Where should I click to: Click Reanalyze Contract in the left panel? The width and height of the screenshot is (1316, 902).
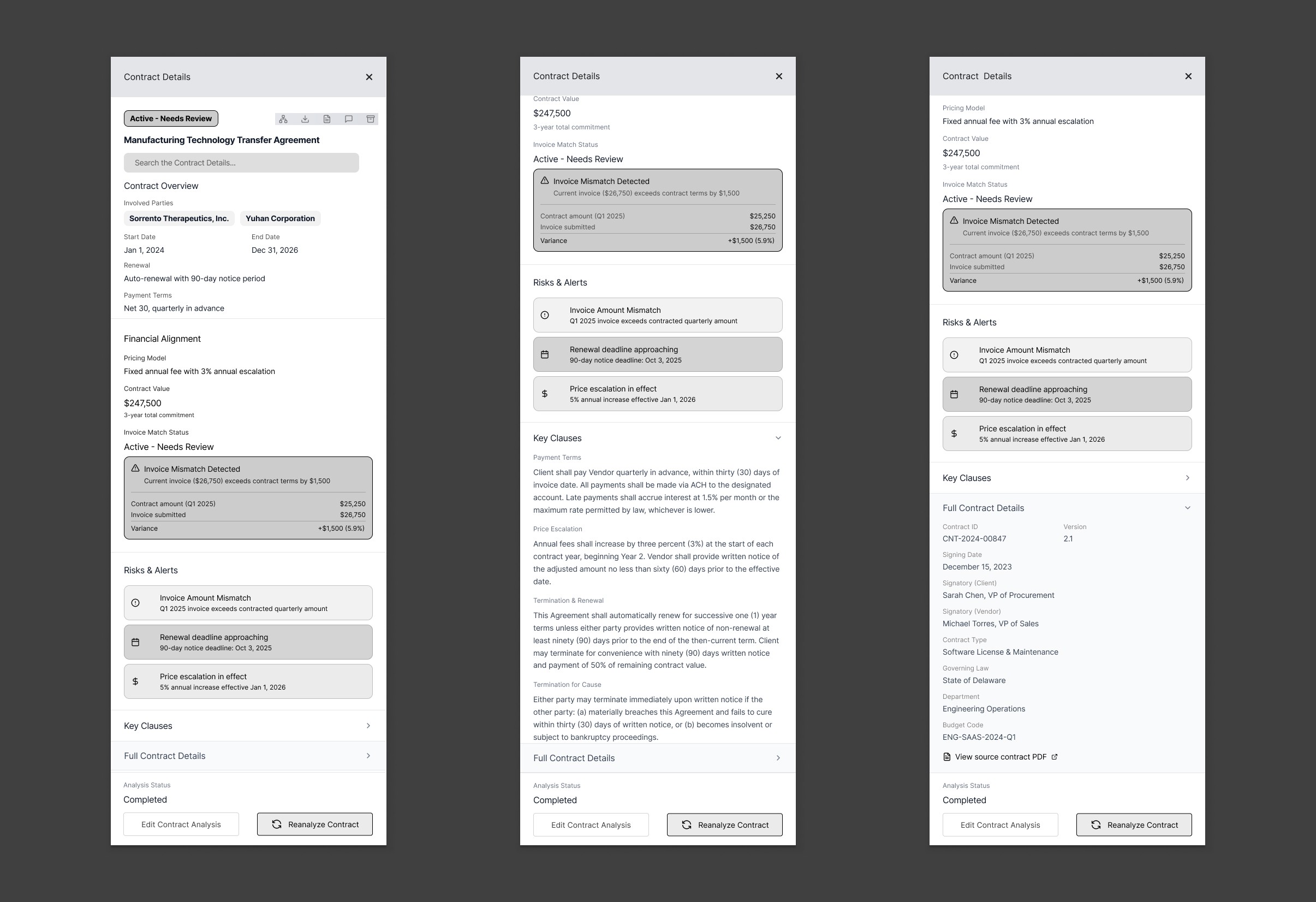315,824
